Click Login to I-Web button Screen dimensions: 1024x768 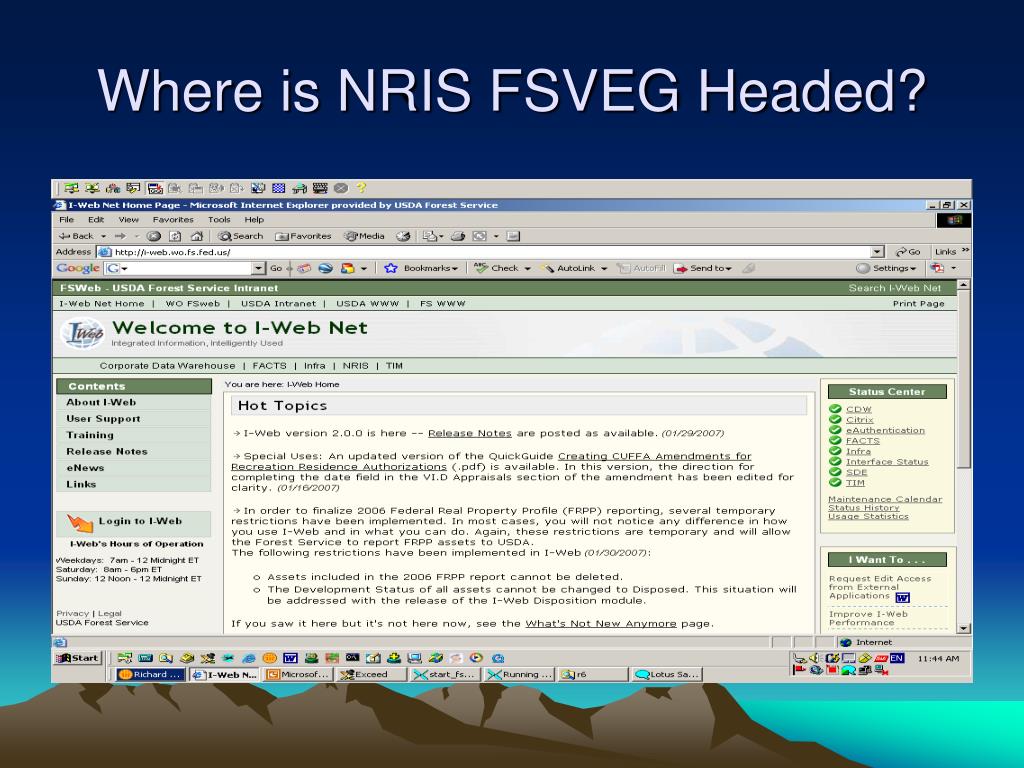pyautogui.click(x=134, y=522)
